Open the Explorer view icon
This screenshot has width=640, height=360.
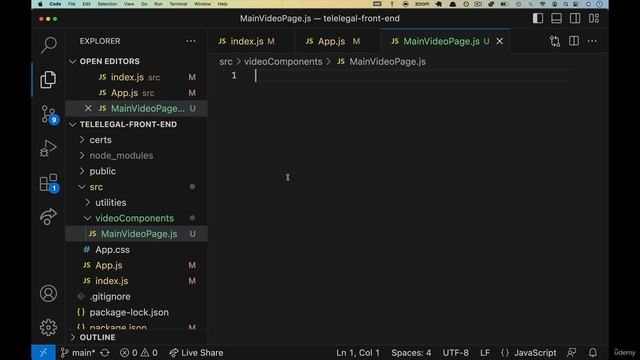click(48, 80)
